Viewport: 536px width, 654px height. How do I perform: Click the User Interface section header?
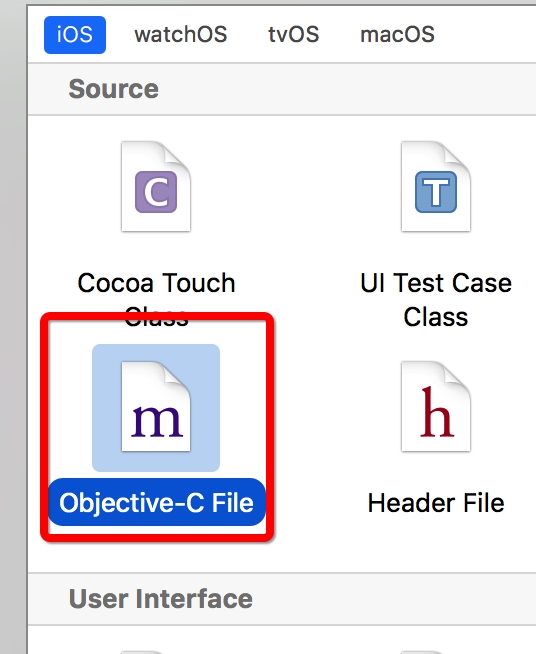pos(161,599)
